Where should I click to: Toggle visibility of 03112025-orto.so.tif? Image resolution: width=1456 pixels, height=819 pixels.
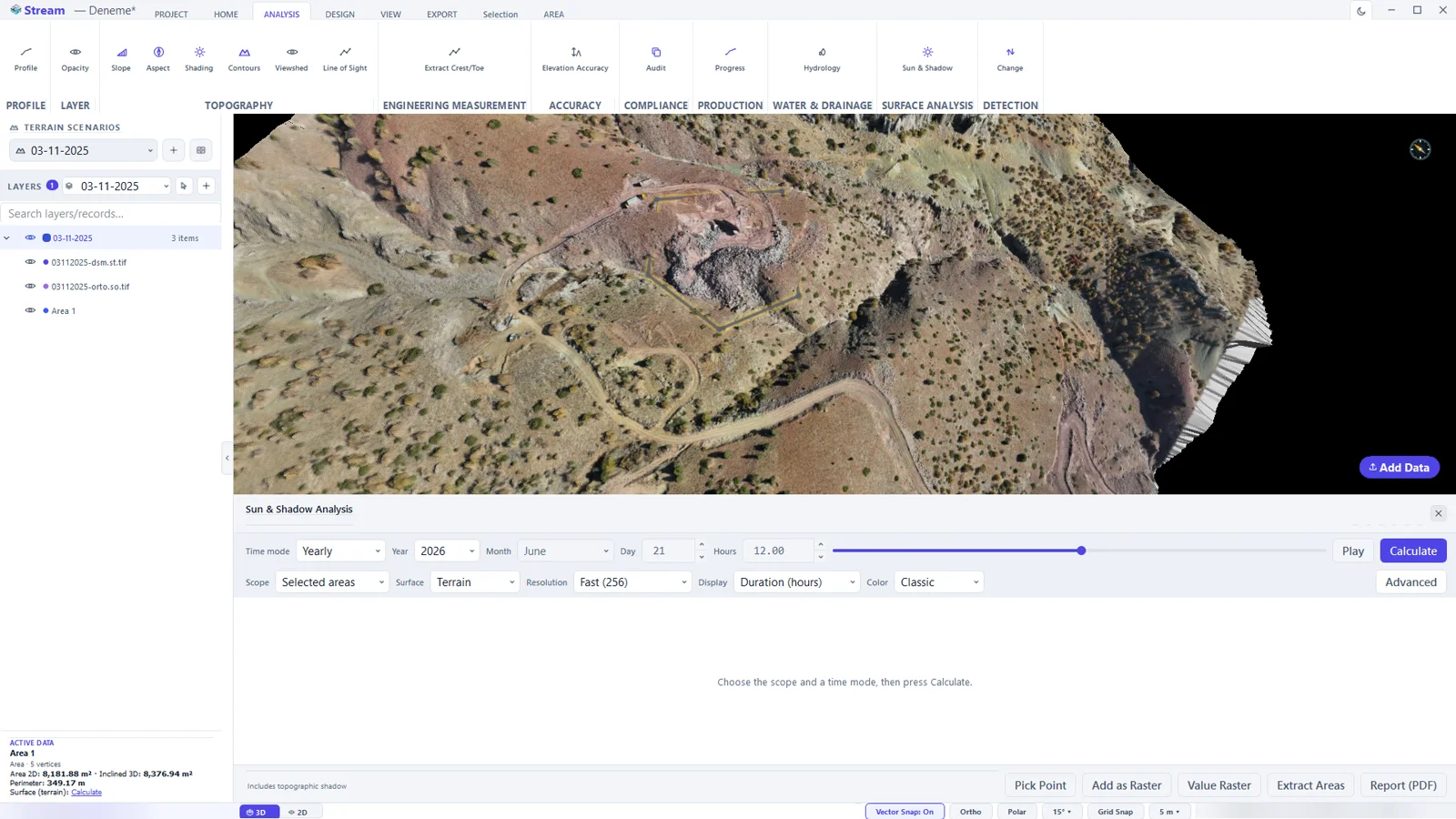(x=30, y=286)
